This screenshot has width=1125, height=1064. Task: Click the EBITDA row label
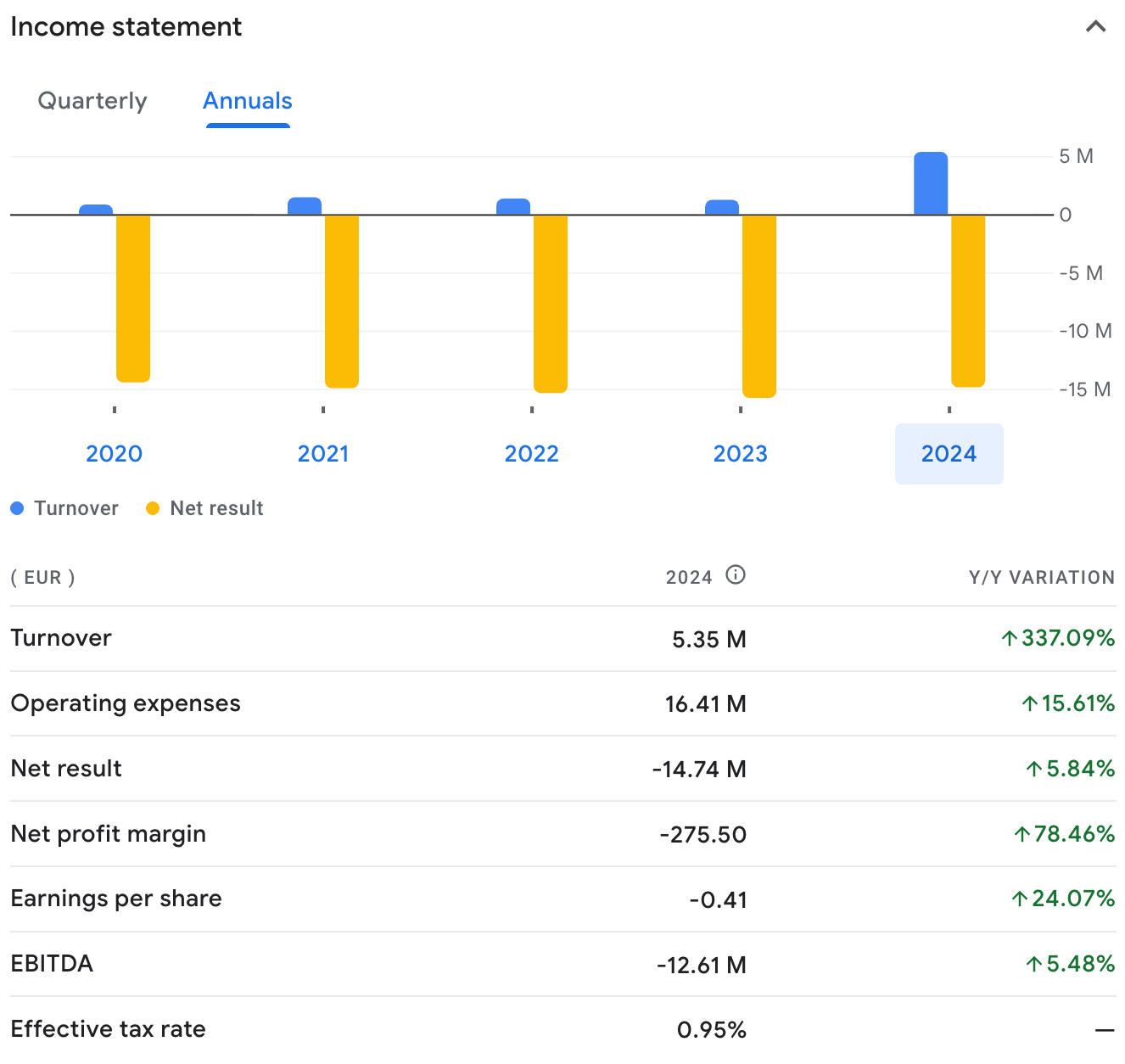pyautogui.click(x=52, y=964)
